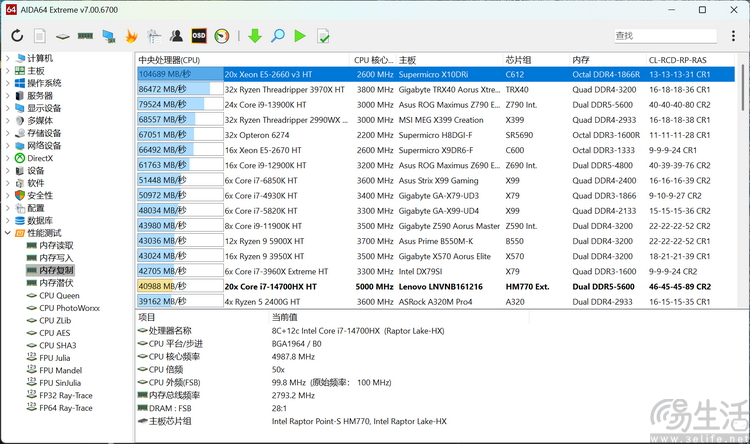Screen dimensions: 750x444
Task: Collapse the 性能测试 tree node
Action: pyautogui.click(x=8, y=233)
